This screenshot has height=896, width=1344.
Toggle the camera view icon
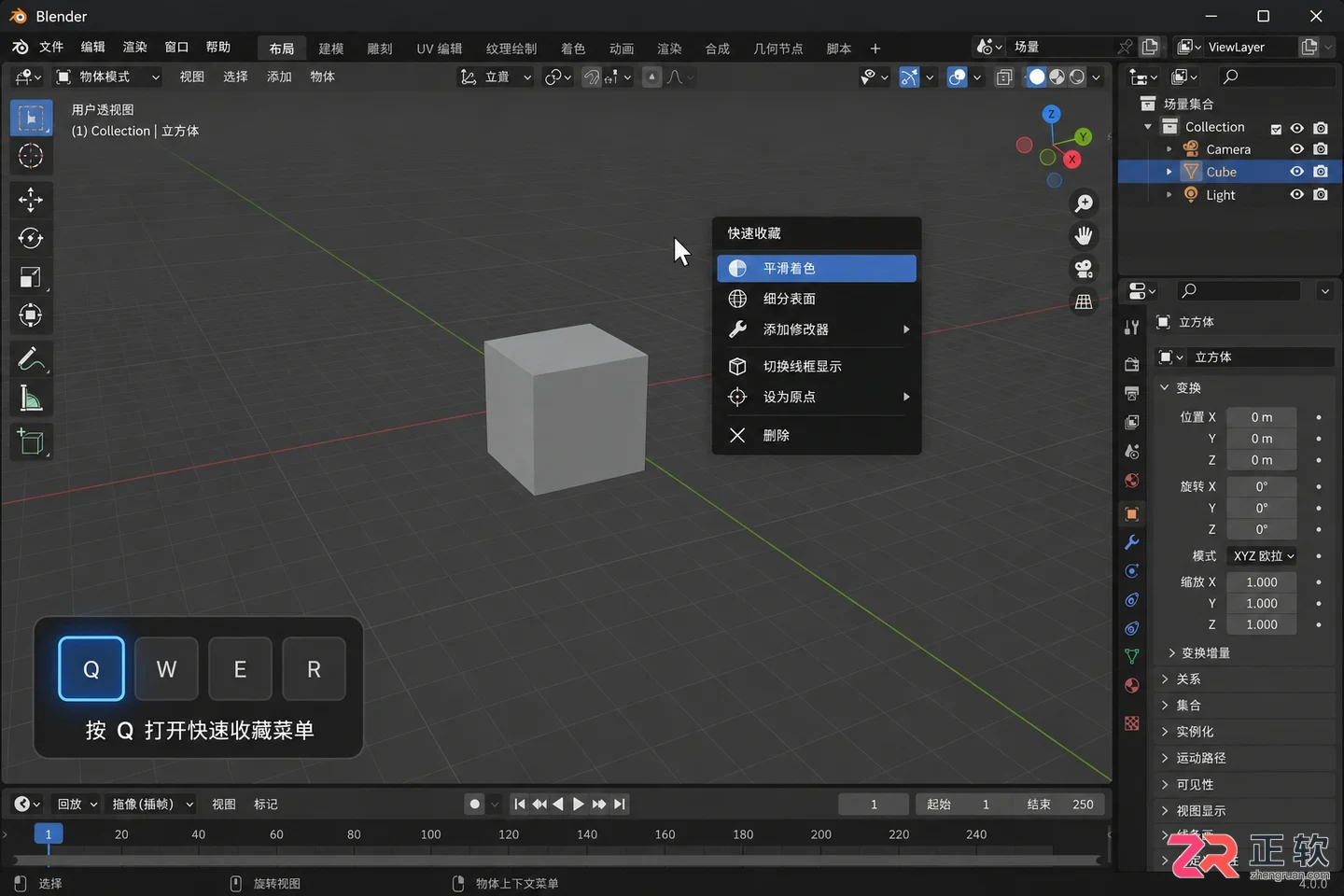[x=1084, y=269]
